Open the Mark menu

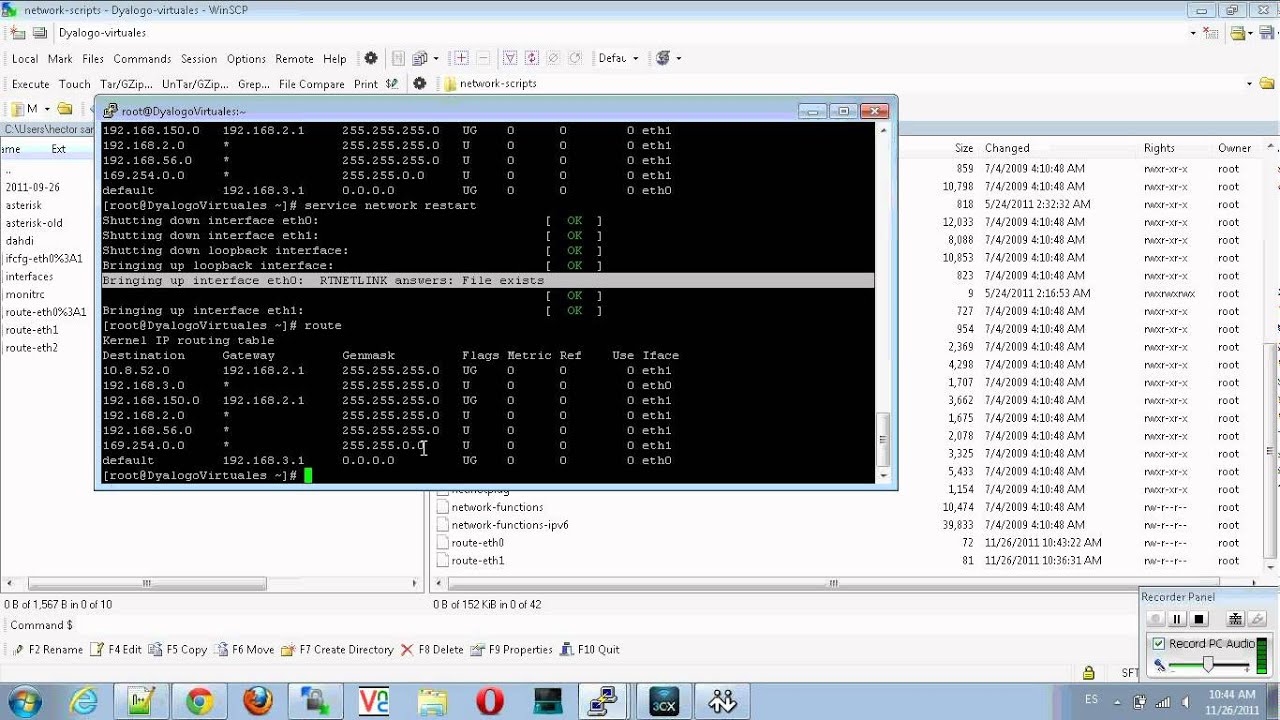coord(60,59)
